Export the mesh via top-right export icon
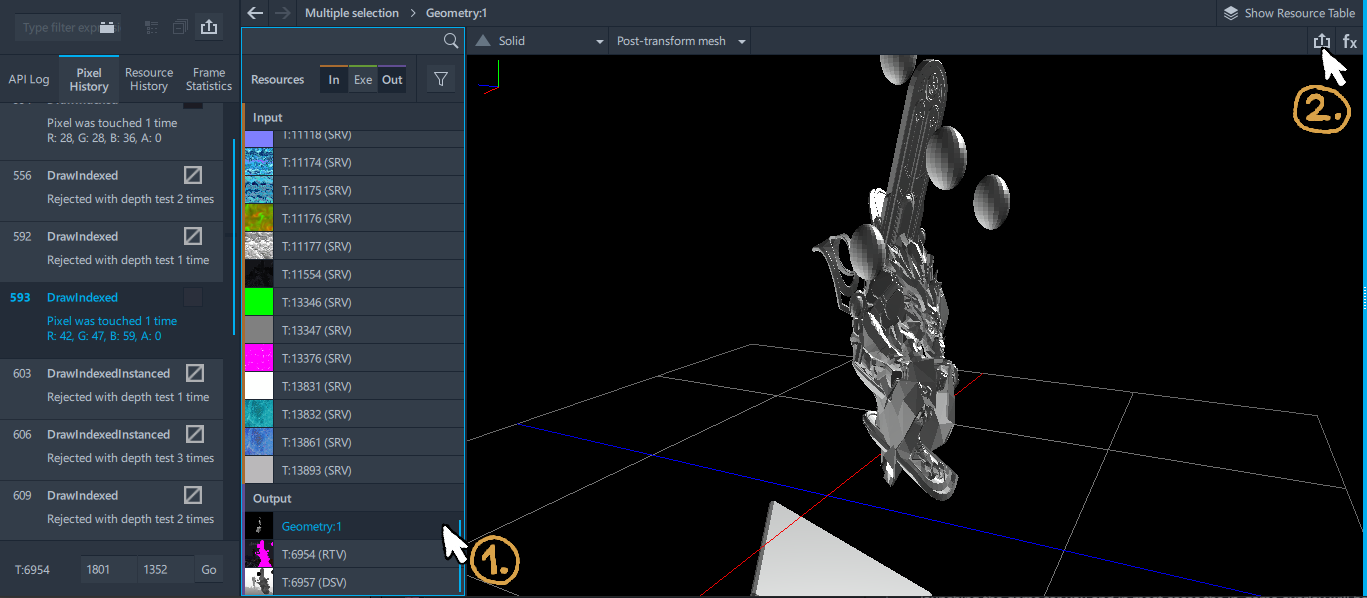1367x598 pixels. tap(1322, 41)
